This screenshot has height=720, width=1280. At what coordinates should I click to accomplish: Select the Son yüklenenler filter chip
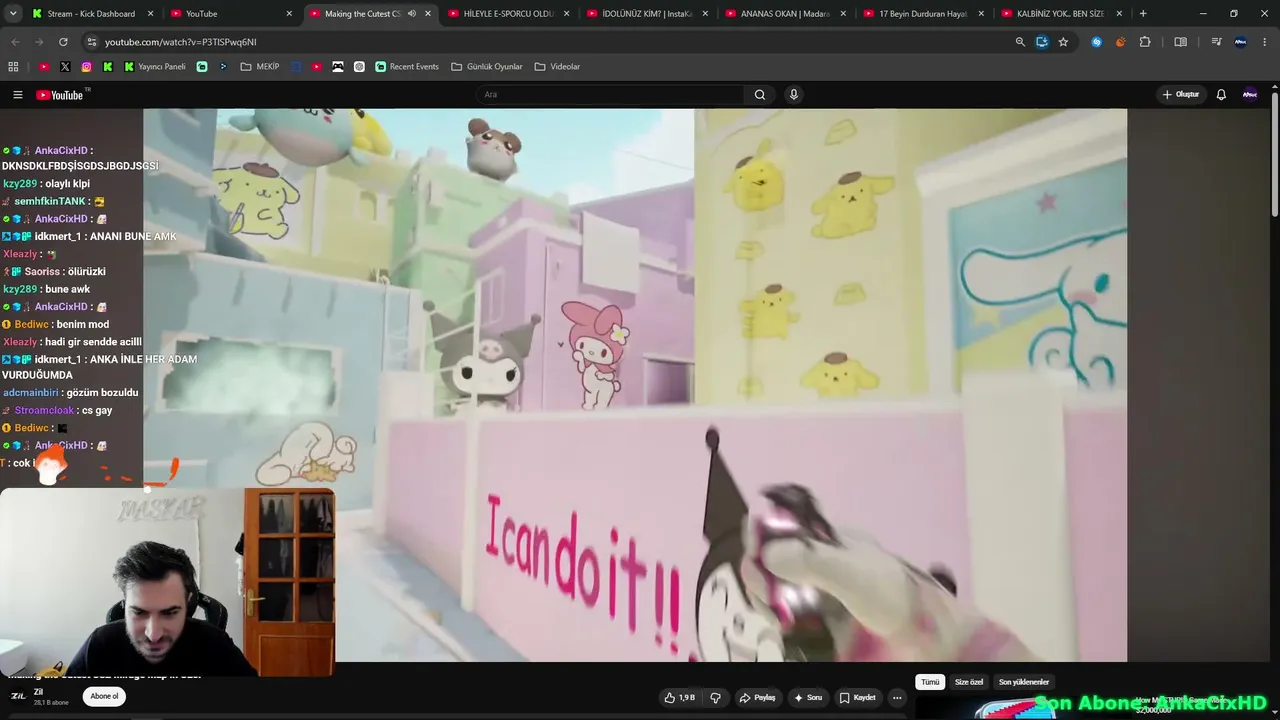click(x=1024, y=682)
